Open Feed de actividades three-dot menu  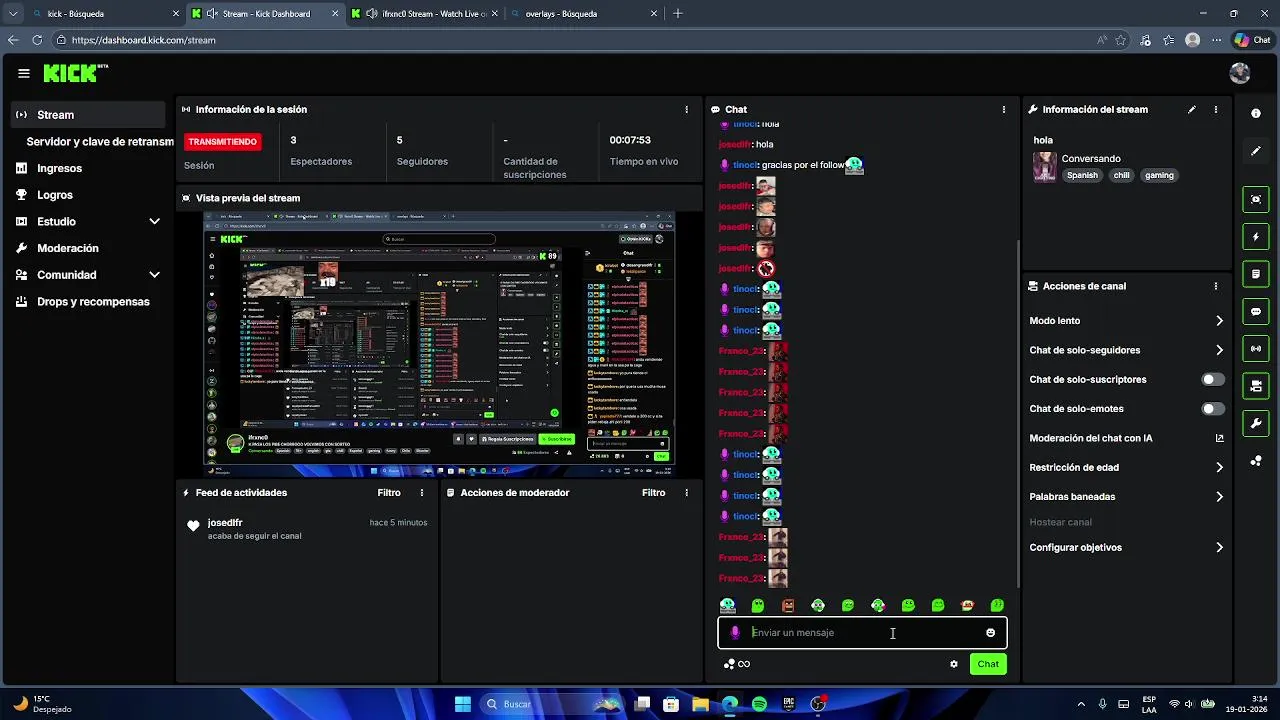pos(422,493)
